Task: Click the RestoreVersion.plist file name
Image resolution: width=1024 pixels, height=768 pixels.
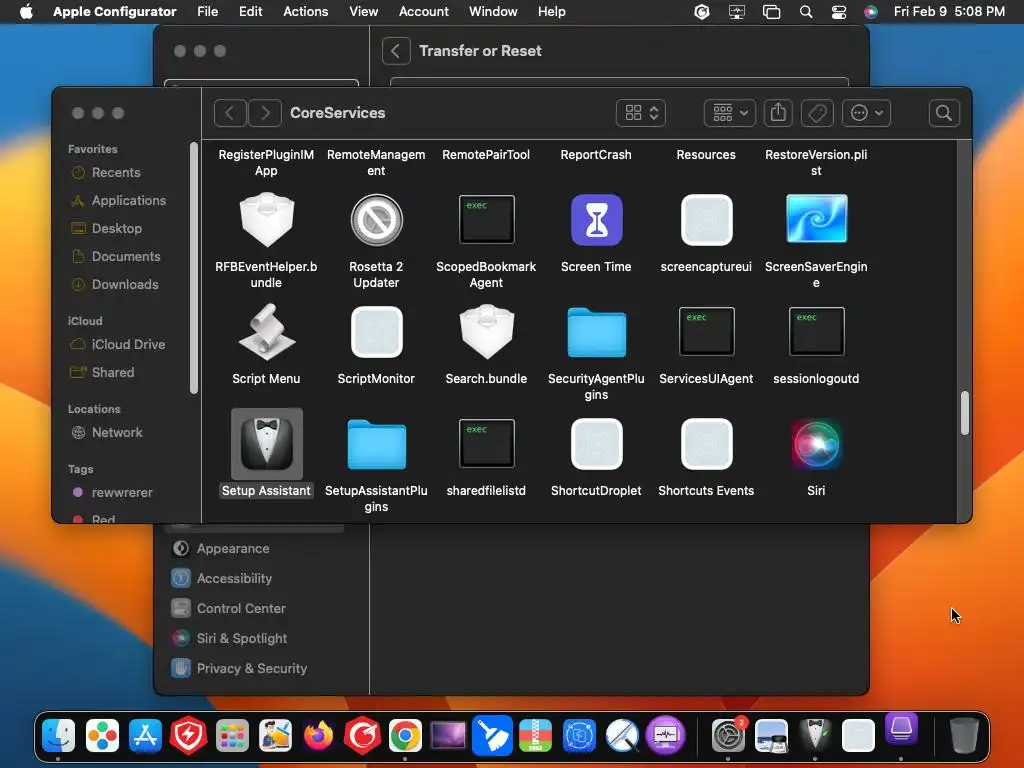Action: (x=816, y=163)
